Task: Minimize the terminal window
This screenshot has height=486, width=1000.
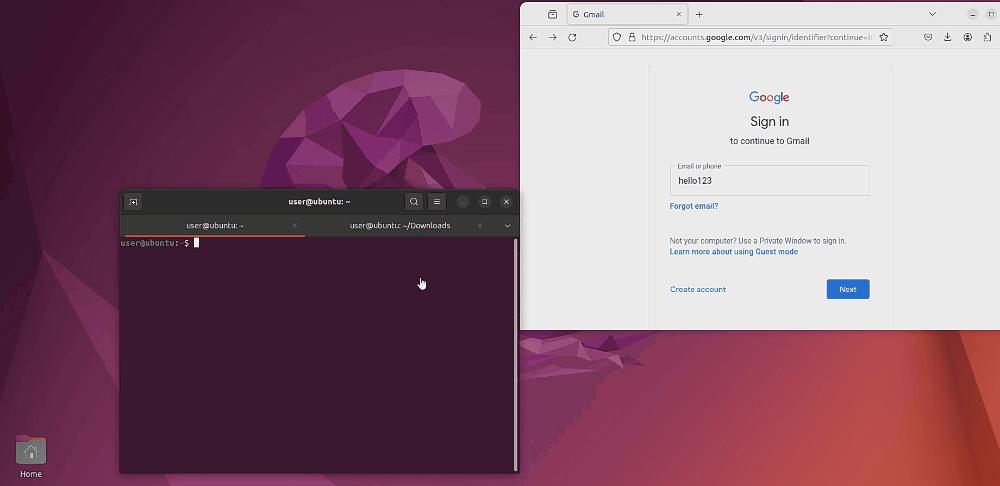Action: click(463, 202)
